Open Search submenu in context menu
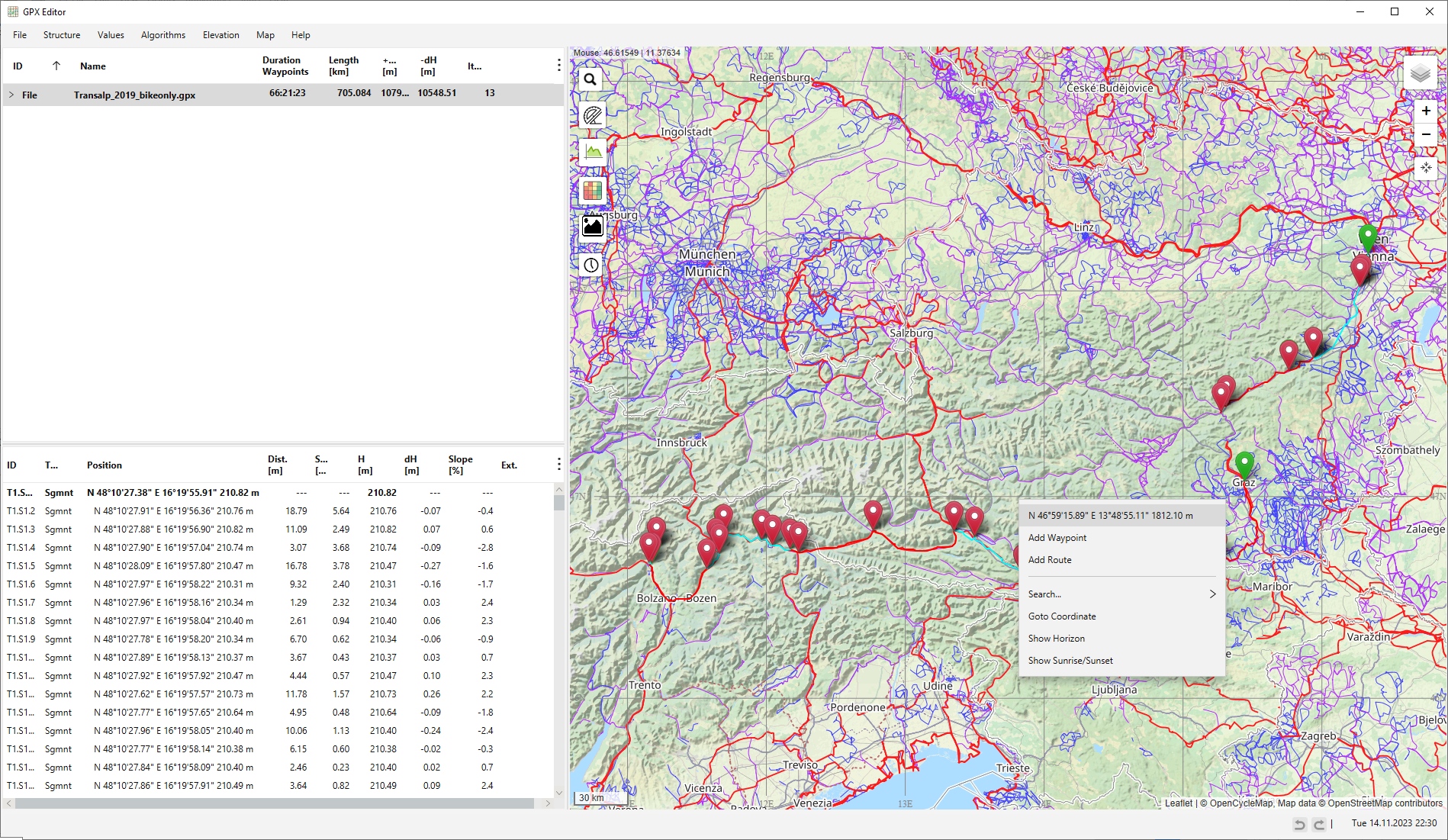The width and height of the screenshot is (1448, 840). (x=1121, y=594)
